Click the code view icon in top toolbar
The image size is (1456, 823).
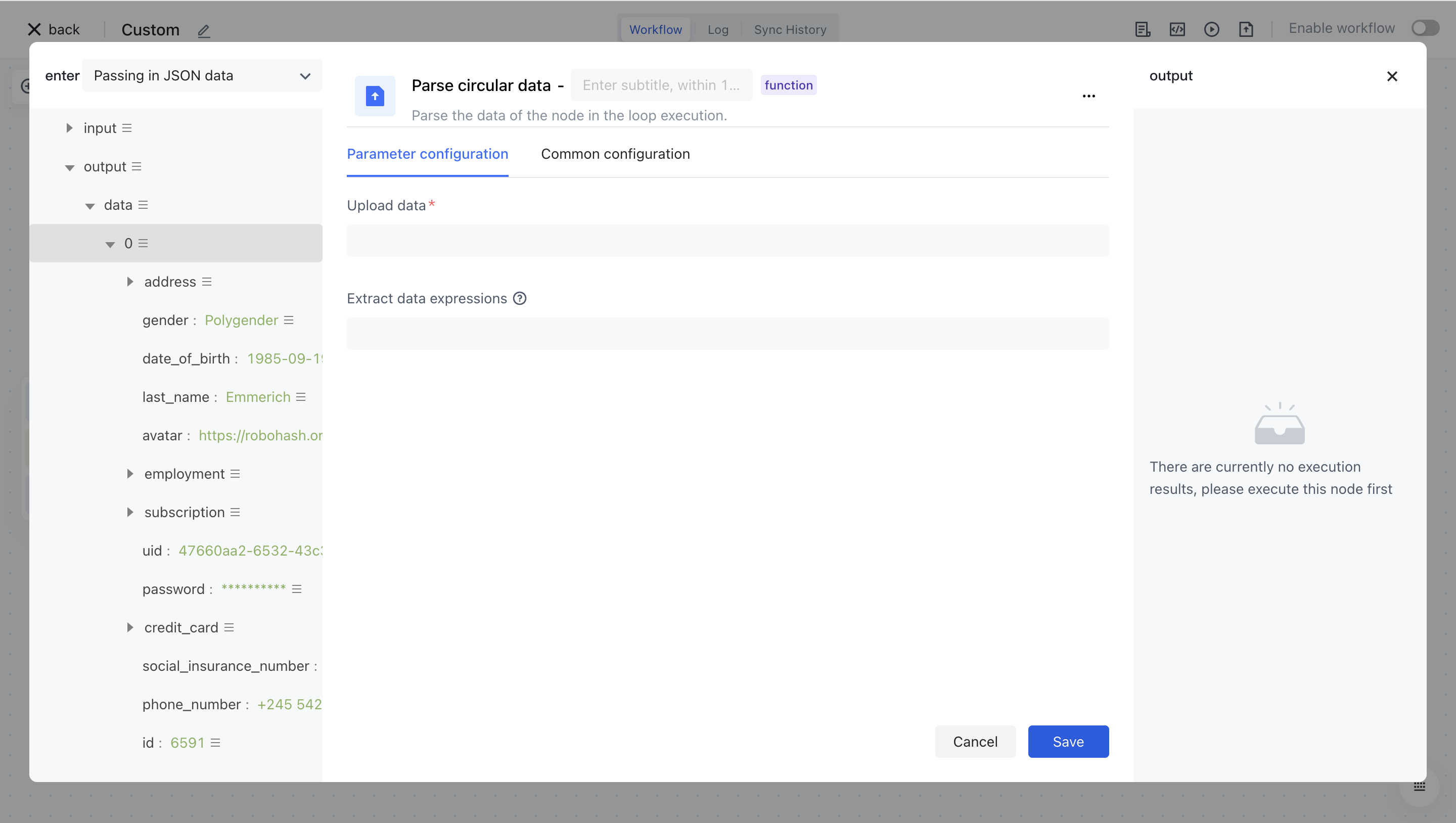point(1177,29)
